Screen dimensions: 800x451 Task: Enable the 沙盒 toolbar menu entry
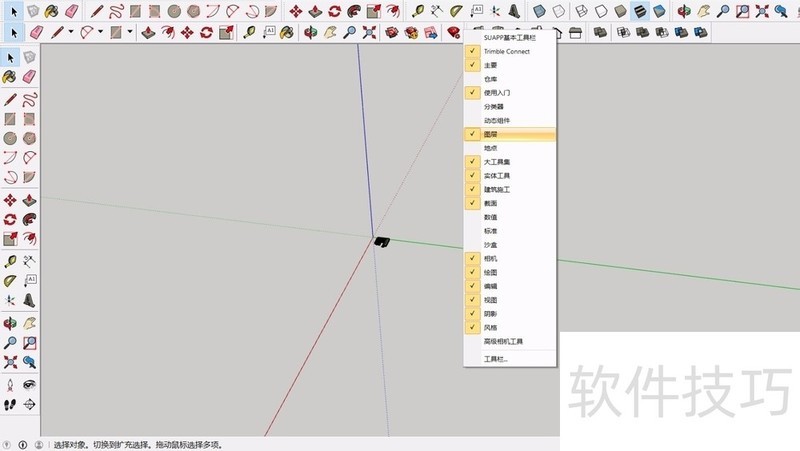509,245
